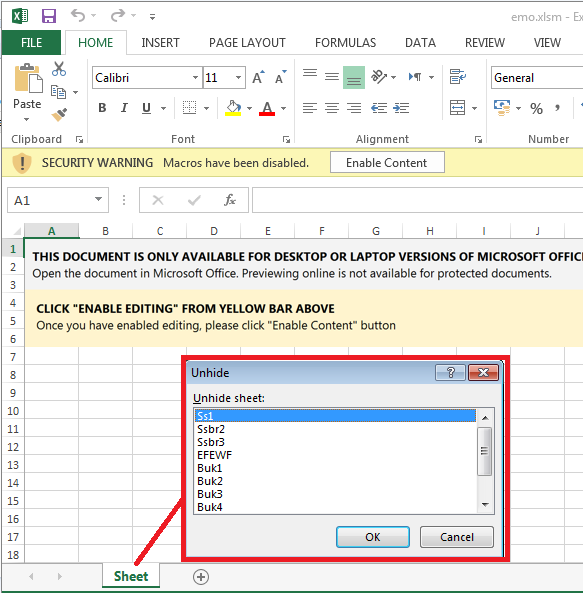The width and height of the screenshot is (584, 593).
Task: Click Cancel in Unhide dialog
Action: coord(457,537)
